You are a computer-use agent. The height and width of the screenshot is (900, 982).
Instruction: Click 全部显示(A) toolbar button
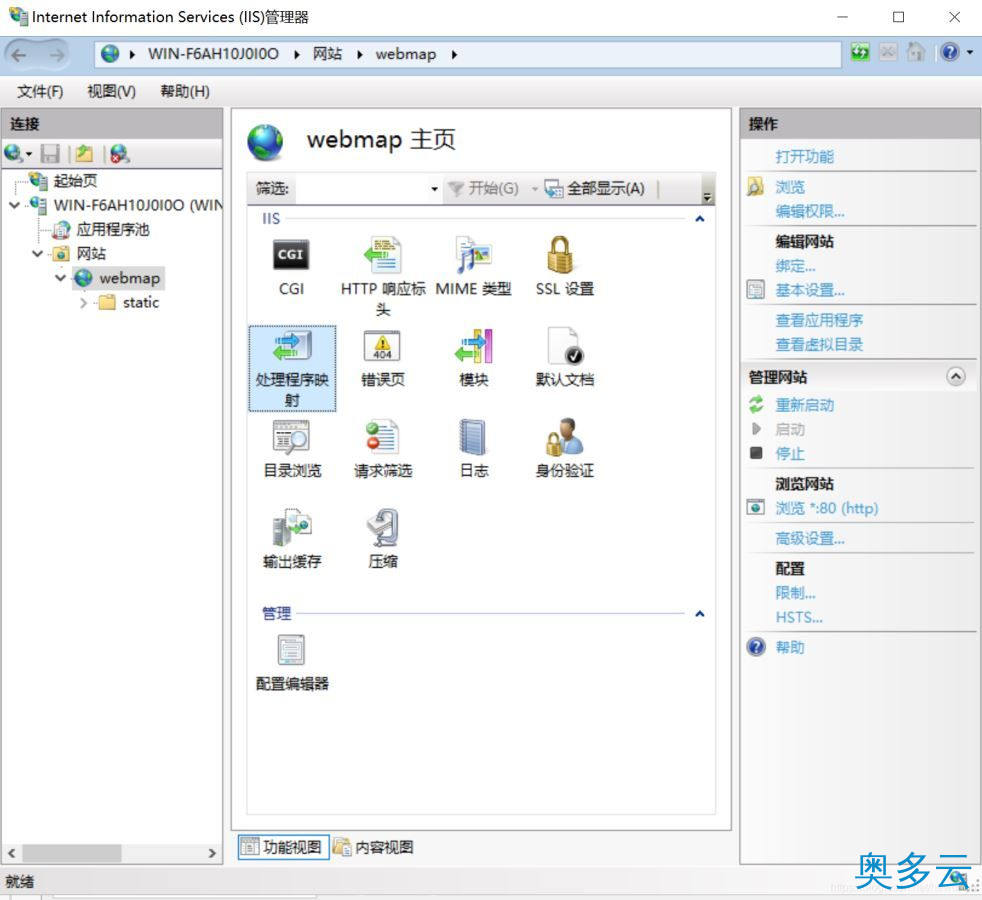[595, 189]
